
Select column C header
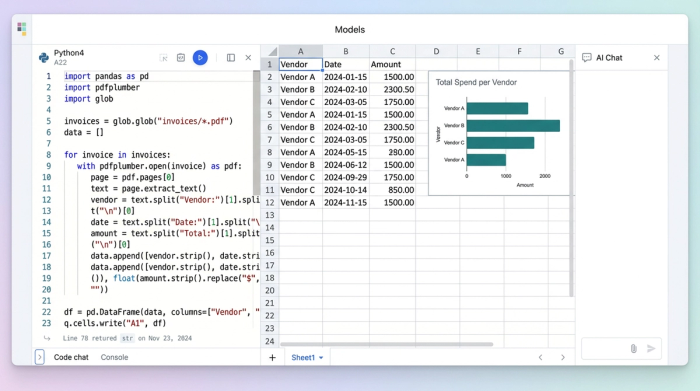click(392, 51)
